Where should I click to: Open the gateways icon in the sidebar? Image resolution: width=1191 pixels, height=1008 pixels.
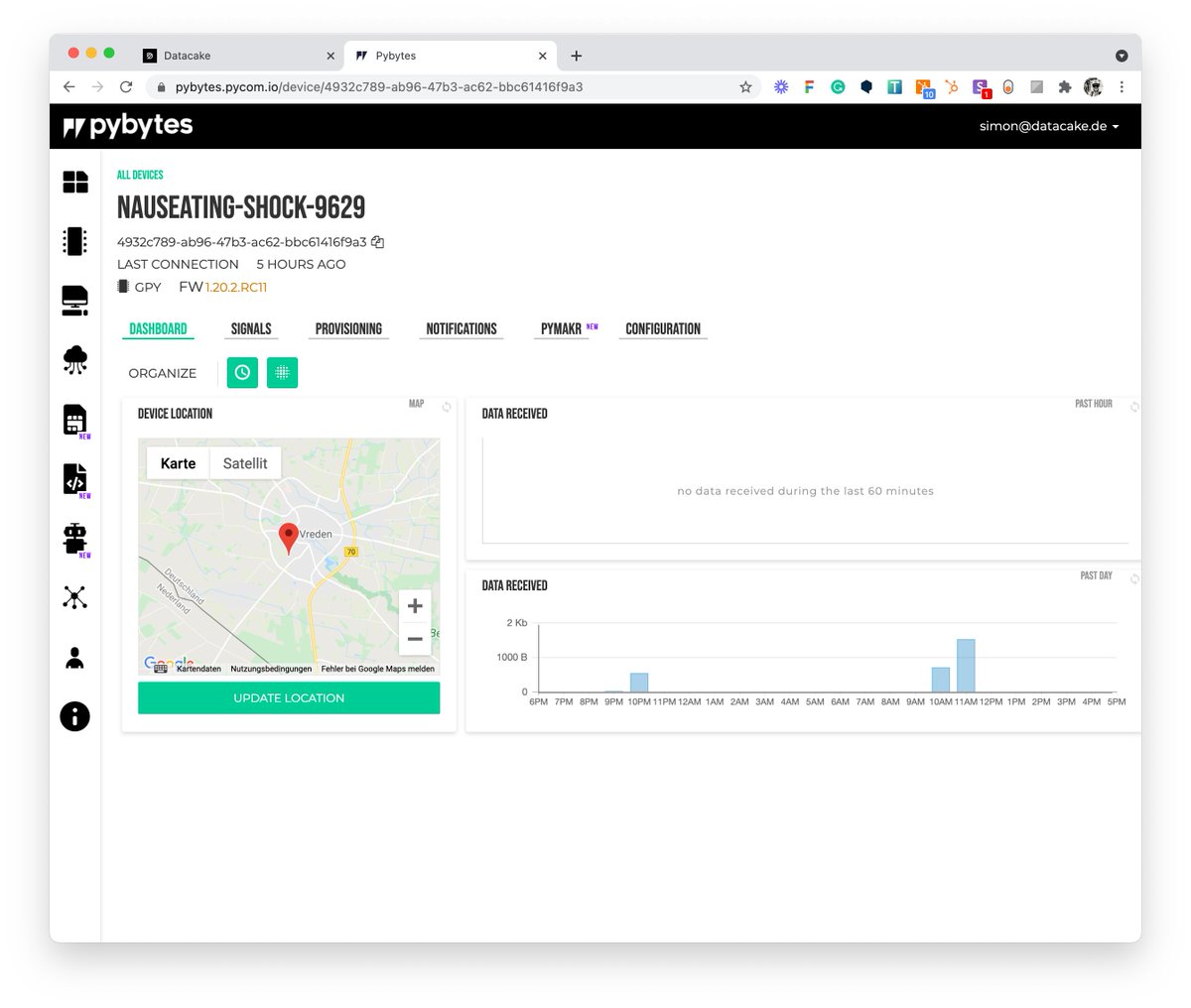click(74, 301)
